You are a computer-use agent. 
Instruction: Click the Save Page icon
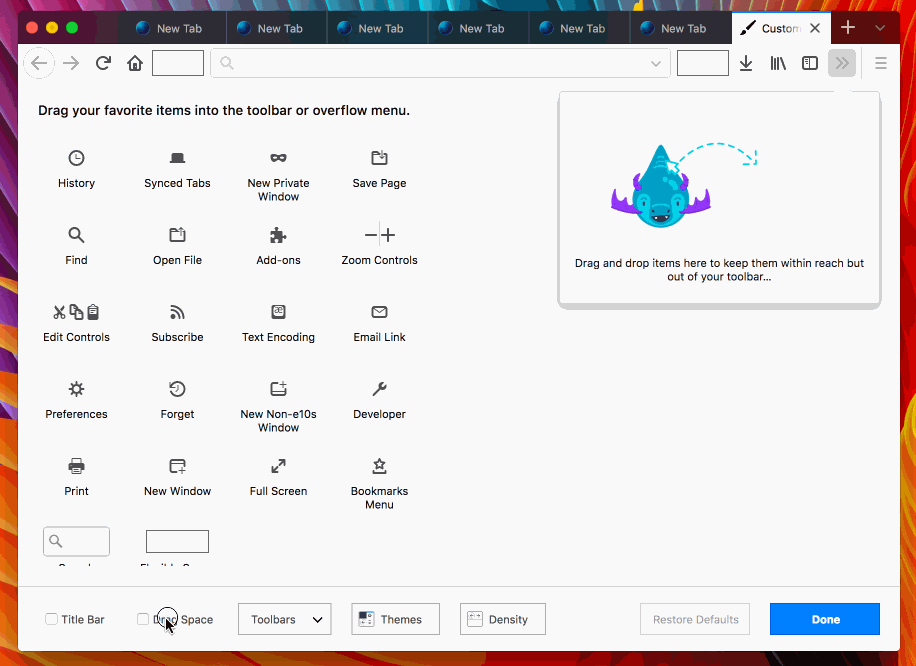[x=380, y=158]
